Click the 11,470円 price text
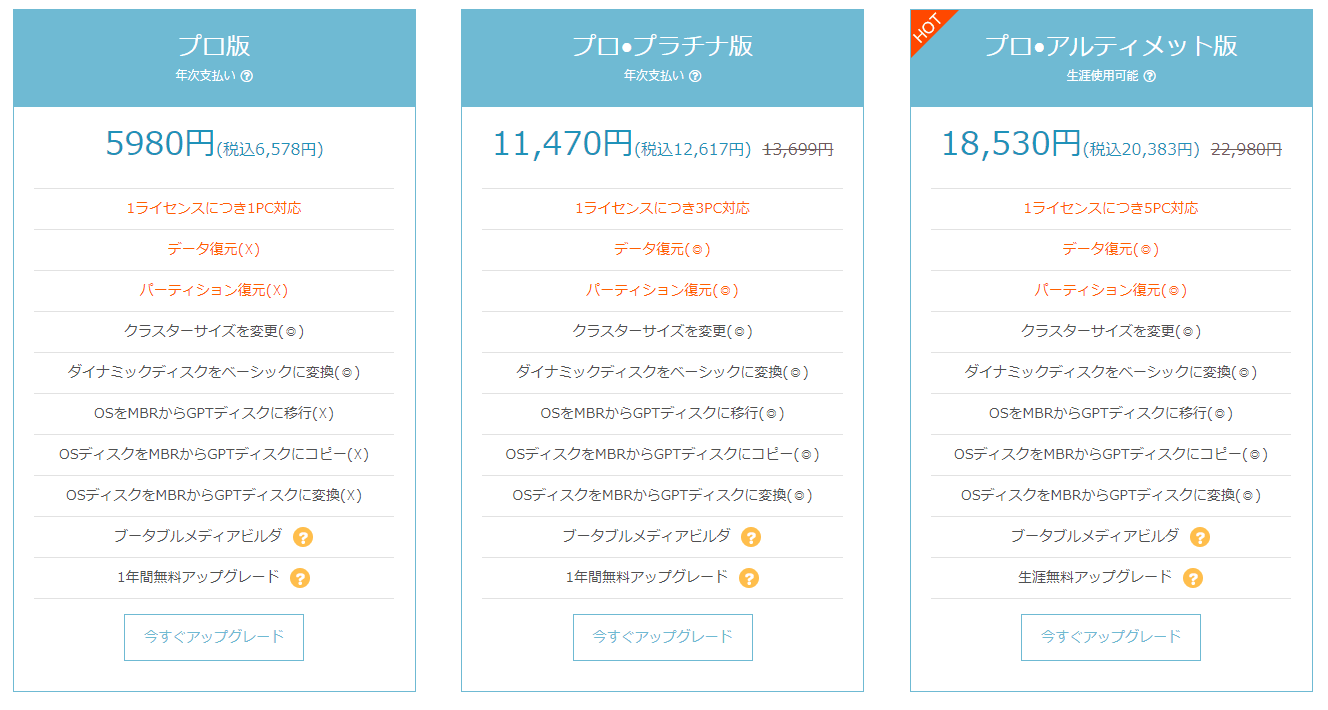Image resolution: width=1328 pixels, height=710 pixels. [562, 144]
